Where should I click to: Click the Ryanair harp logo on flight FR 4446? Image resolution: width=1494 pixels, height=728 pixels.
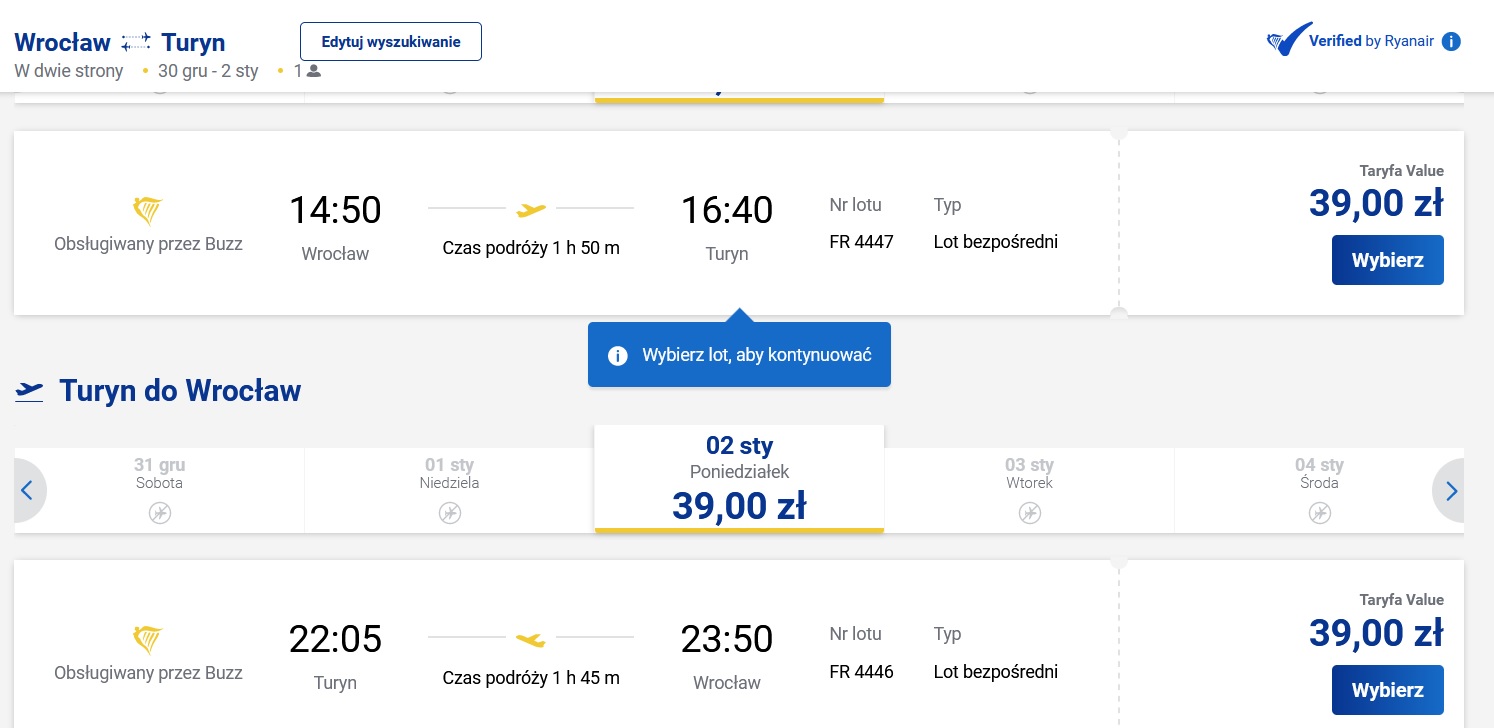pyautogui.click(x=148, y=641)
